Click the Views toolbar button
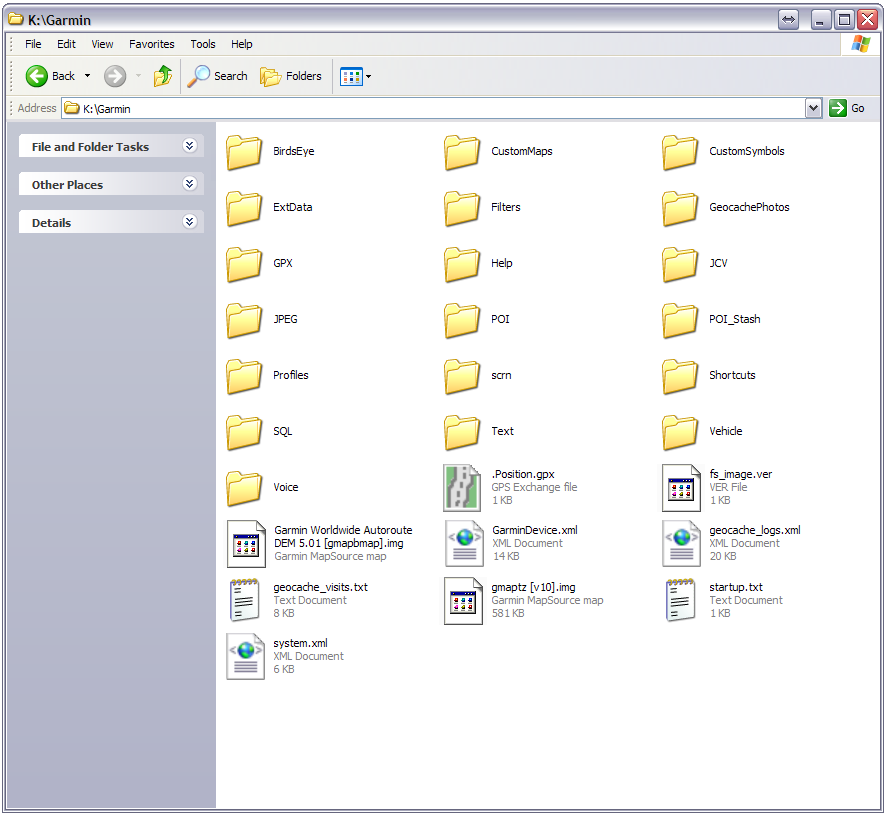 tap(351, 76)
